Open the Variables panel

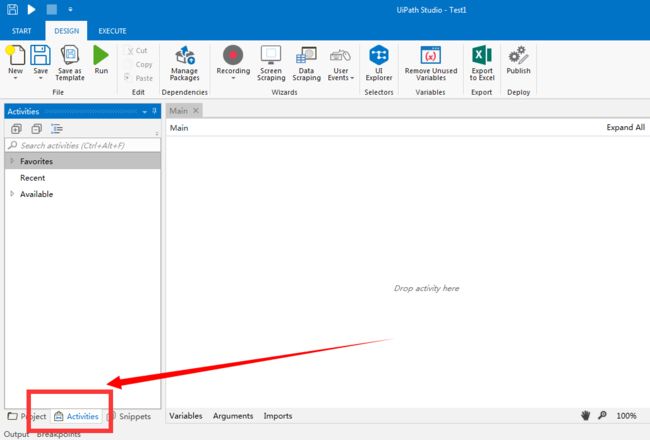(x=186, y=416)
